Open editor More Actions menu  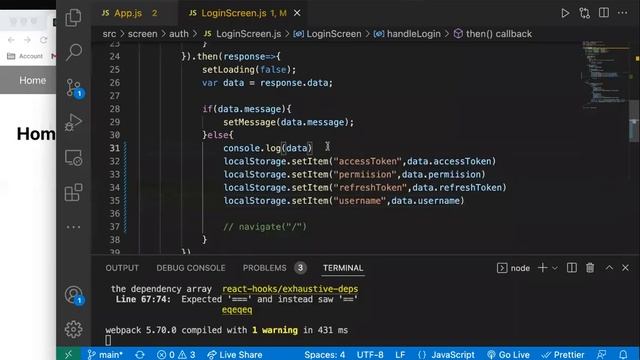point(622,13)
